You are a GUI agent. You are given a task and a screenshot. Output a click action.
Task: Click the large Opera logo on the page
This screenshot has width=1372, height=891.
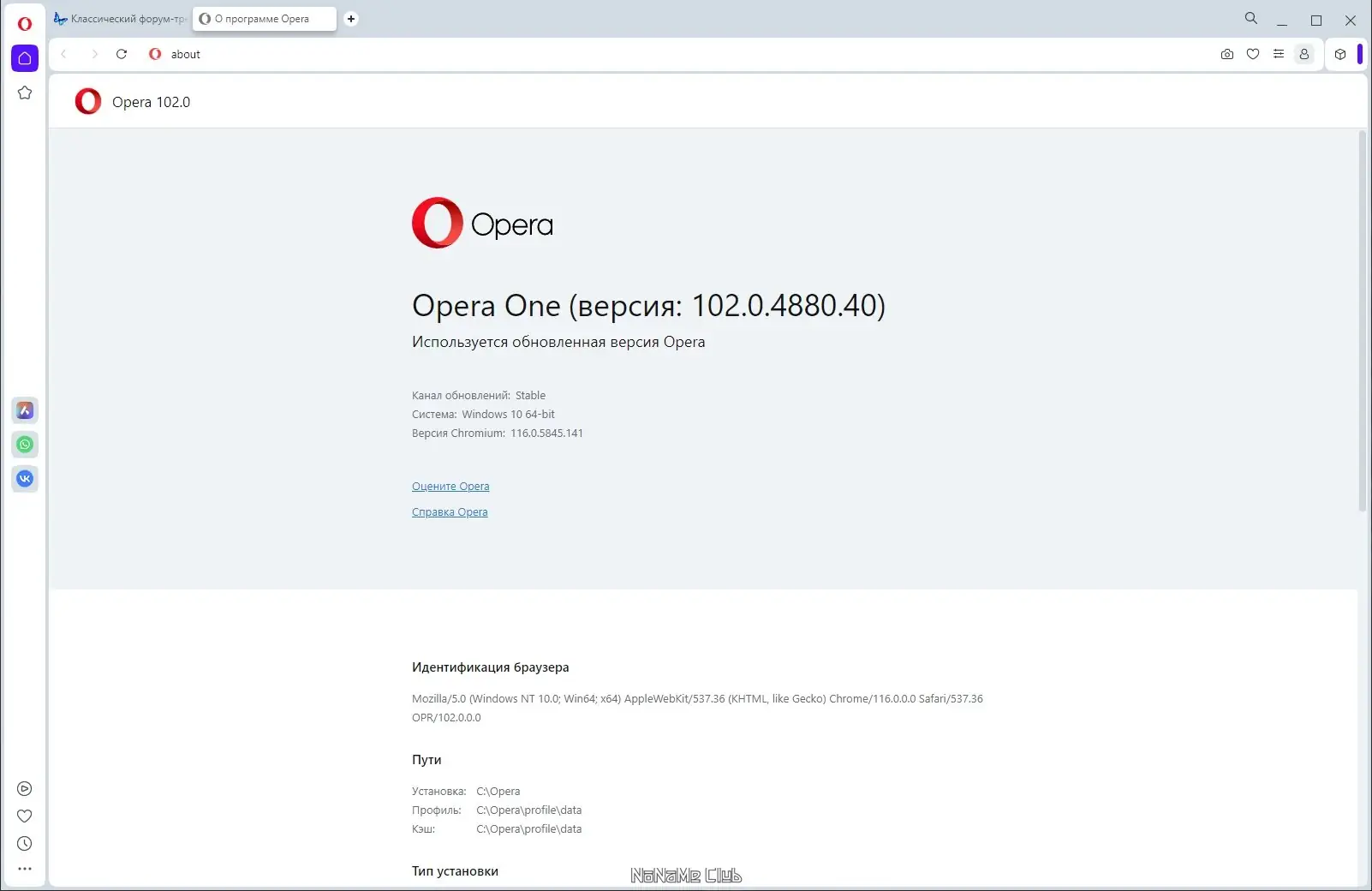coord(482,223)
